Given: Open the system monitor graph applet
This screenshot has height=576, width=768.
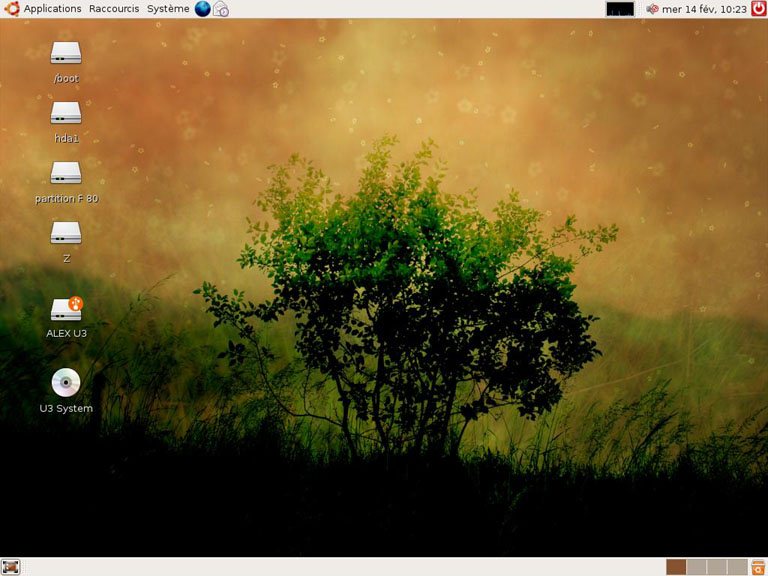Looking at the screenshot, I should point(620,9).
